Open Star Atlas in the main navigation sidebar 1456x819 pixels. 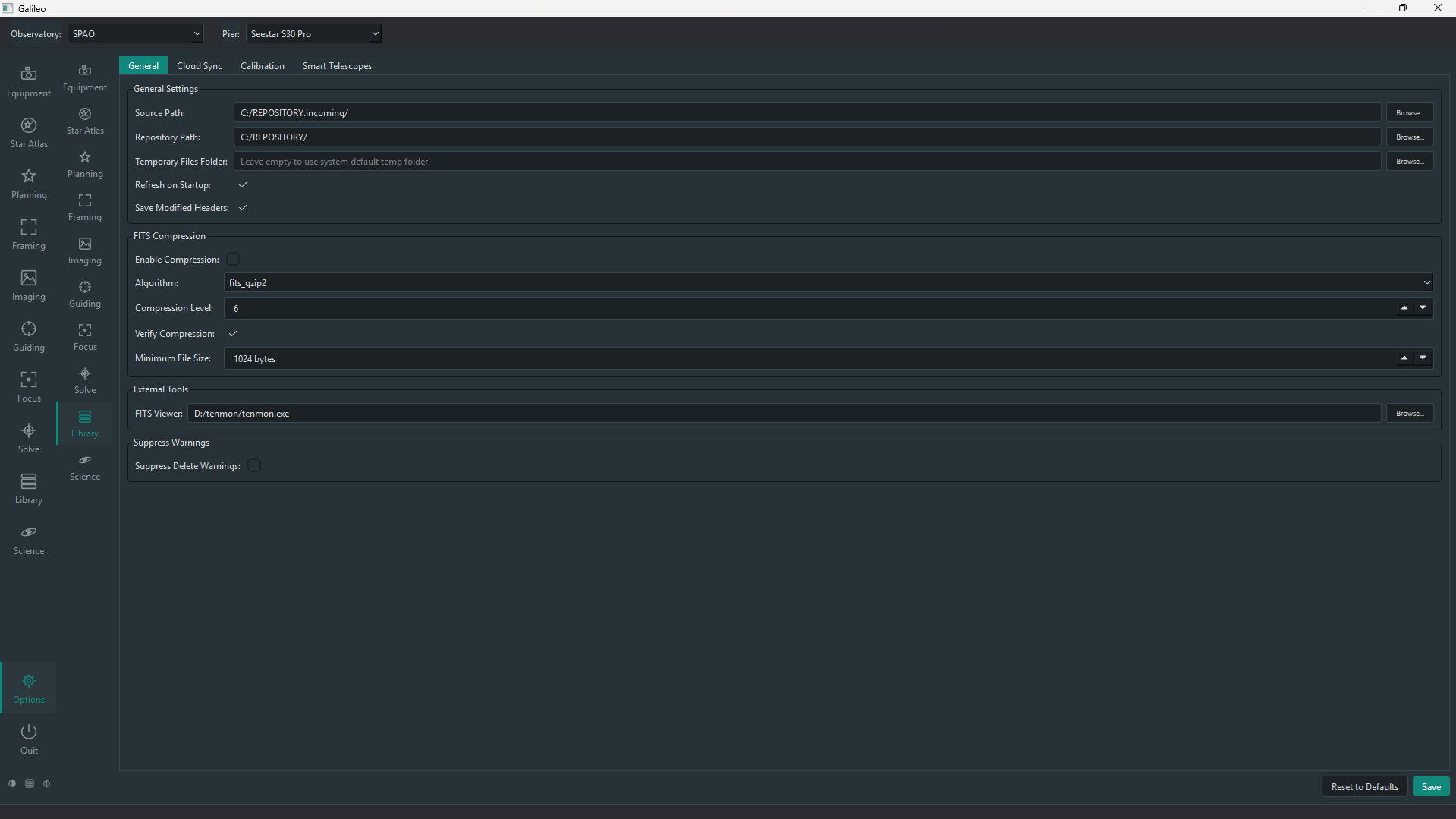(x=29, y=132)
